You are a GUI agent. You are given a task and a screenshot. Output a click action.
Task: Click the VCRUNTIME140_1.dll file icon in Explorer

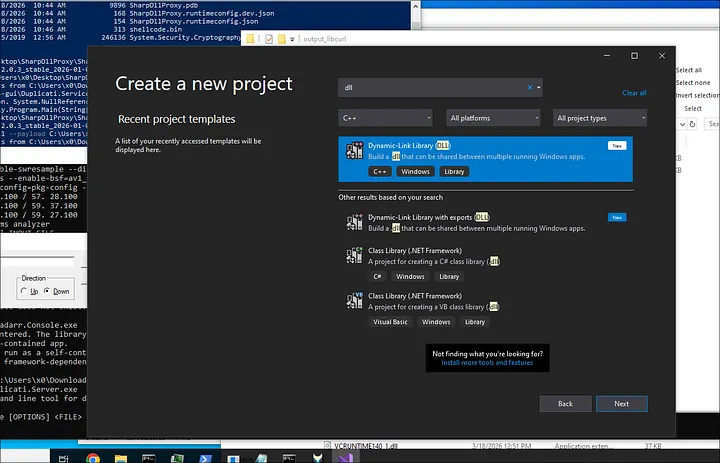tap(327, 446)
